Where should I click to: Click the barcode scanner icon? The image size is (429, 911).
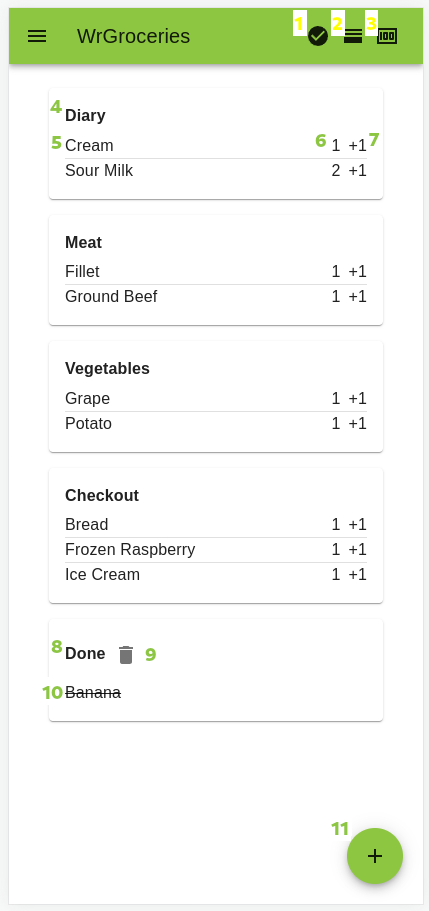tap(387, 36)
